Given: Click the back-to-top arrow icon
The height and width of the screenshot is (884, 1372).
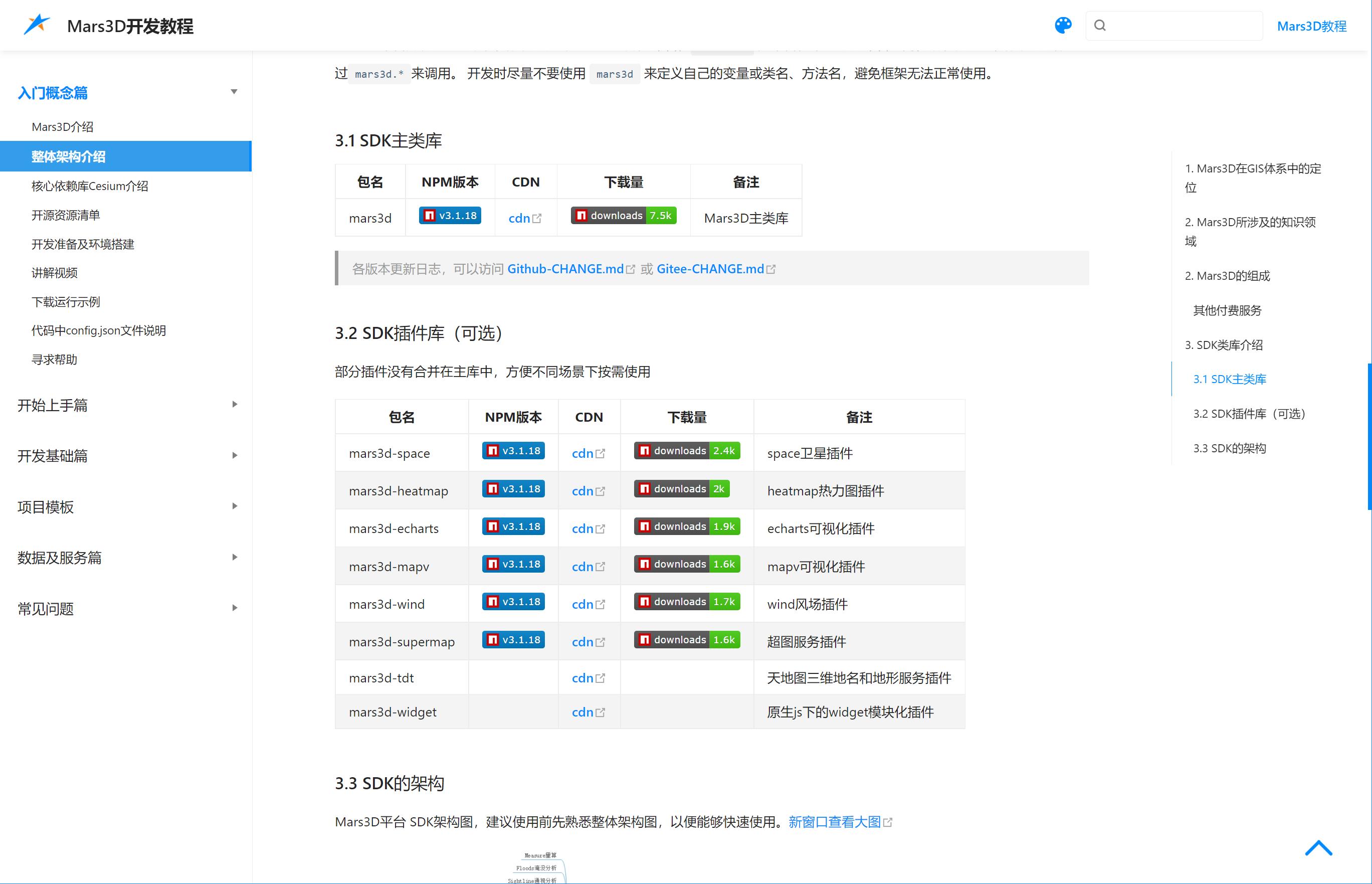Looking at the screenshot, I should click(1318, 848).
